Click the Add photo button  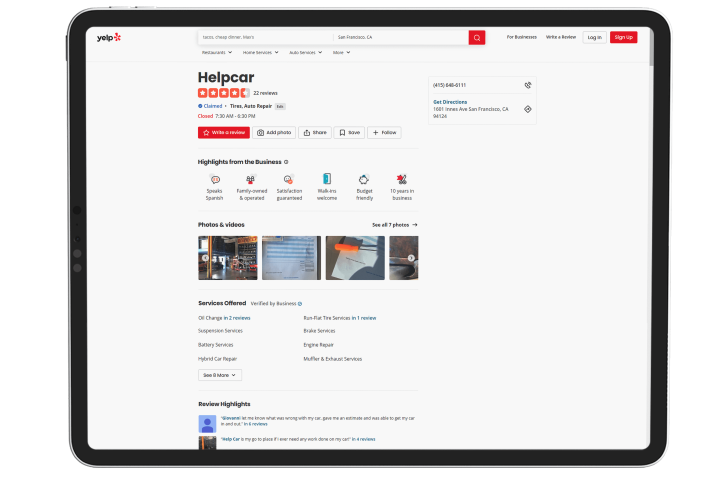274,133
